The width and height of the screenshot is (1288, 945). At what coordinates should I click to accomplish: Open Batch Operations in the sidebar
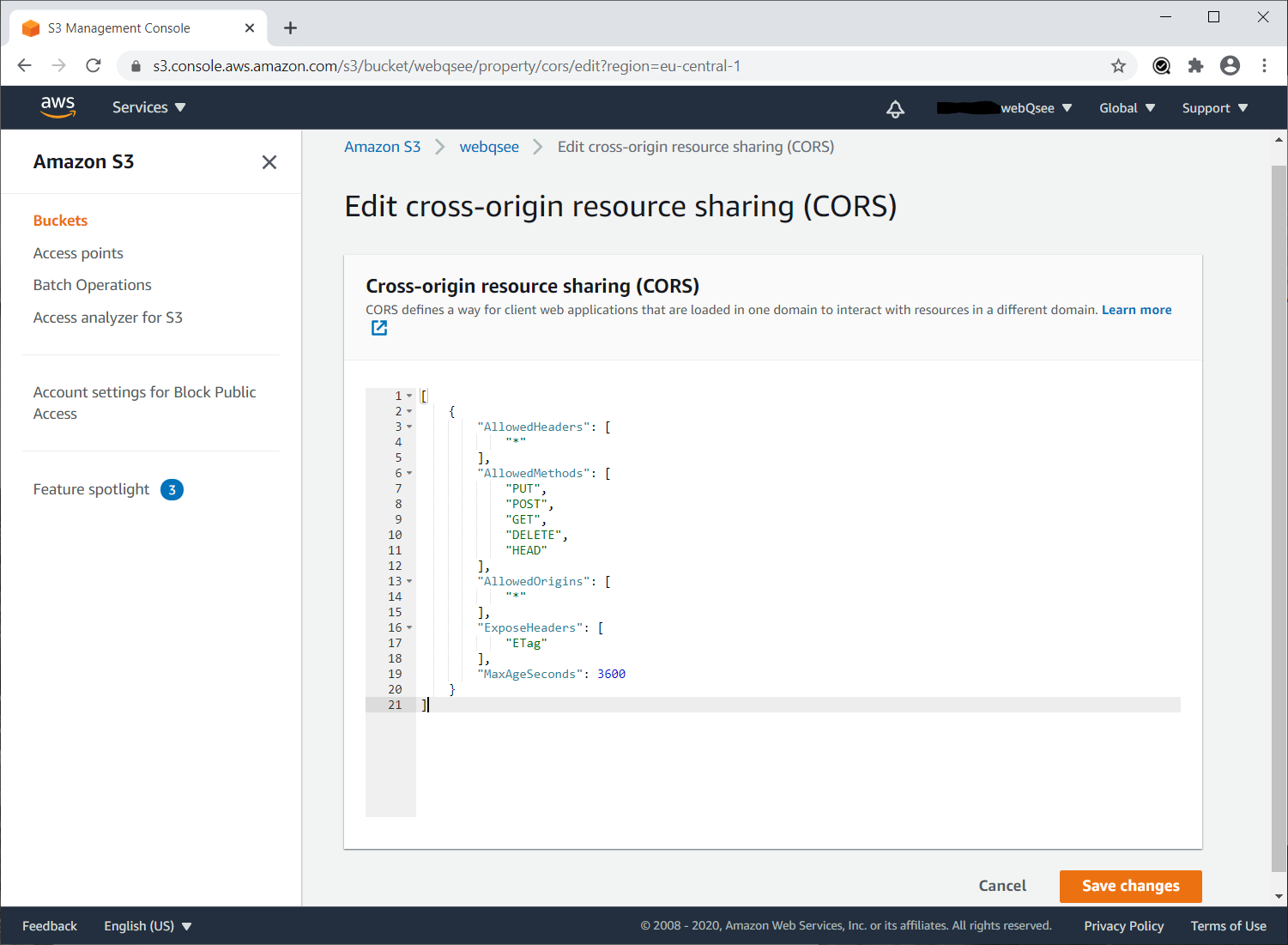pos(92,285)
